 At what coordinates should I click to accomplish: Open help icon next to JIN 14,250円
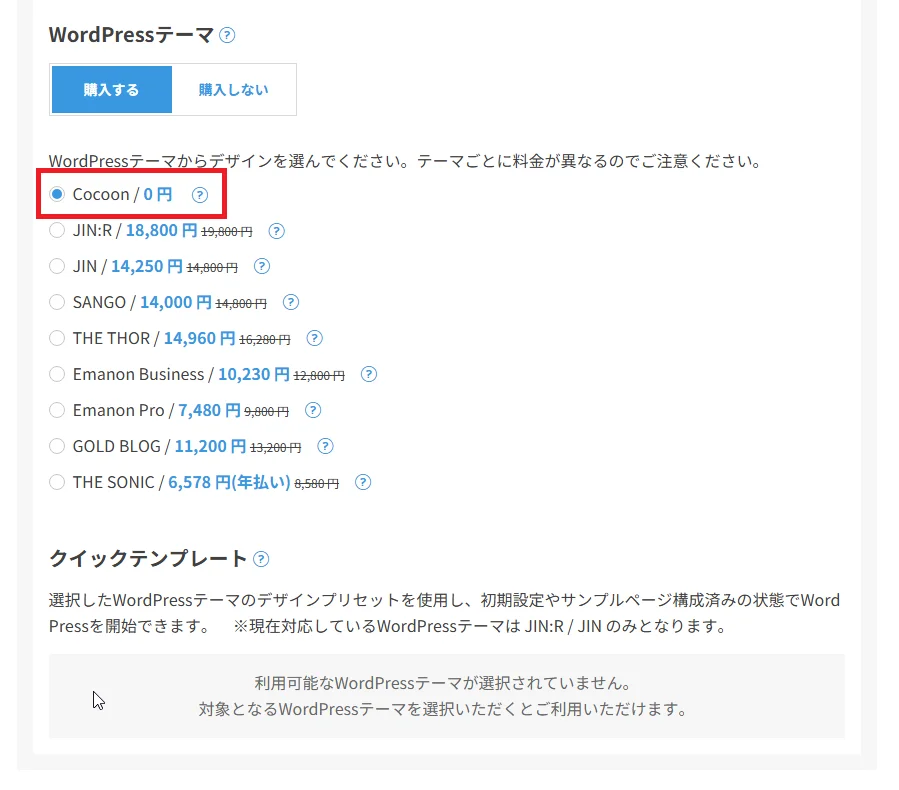(261, 267)
